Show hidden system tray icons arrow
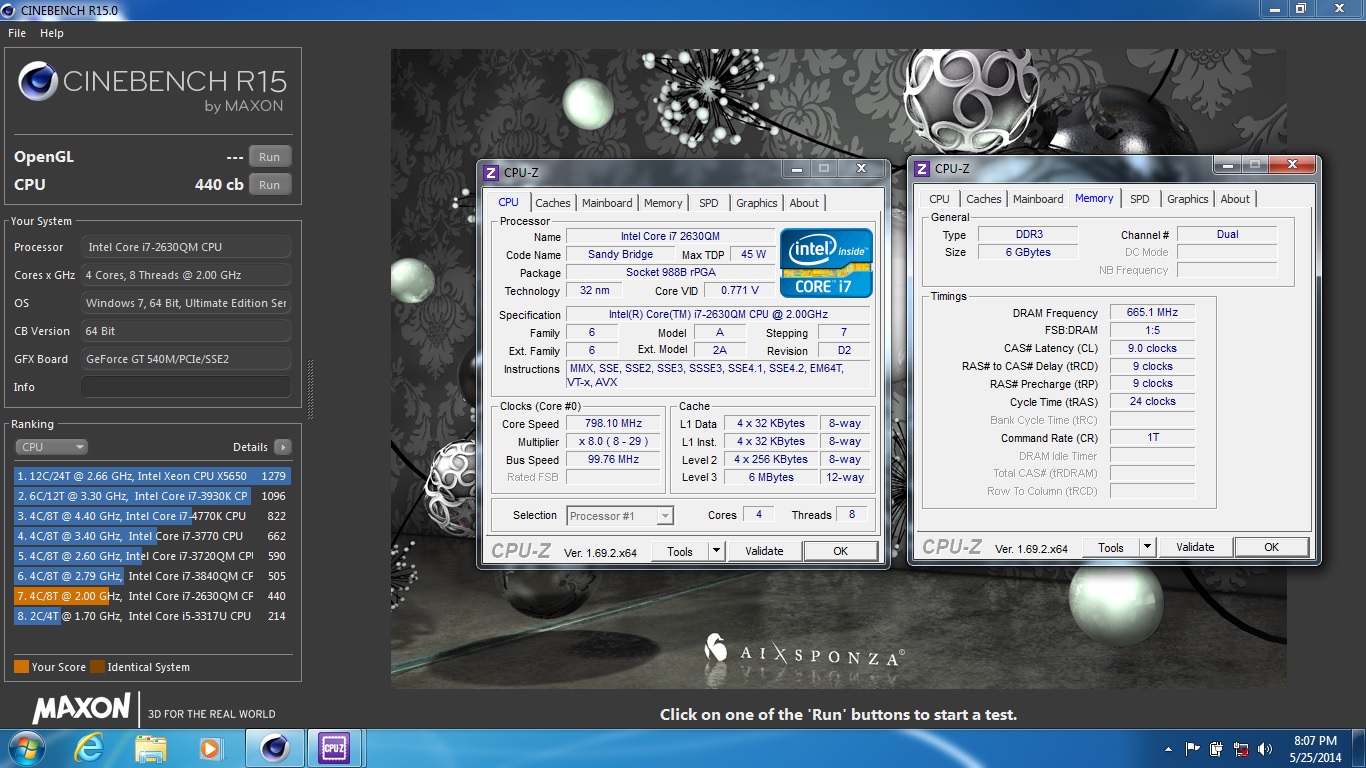 click(1168, 749)
